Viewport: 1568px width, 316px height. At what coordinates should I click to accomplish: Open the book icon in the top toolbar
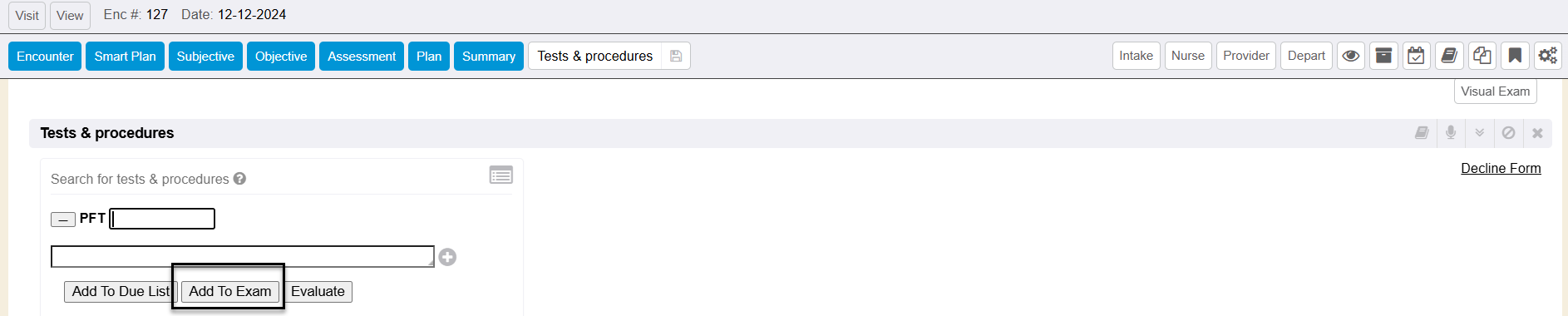point(1449,56)
